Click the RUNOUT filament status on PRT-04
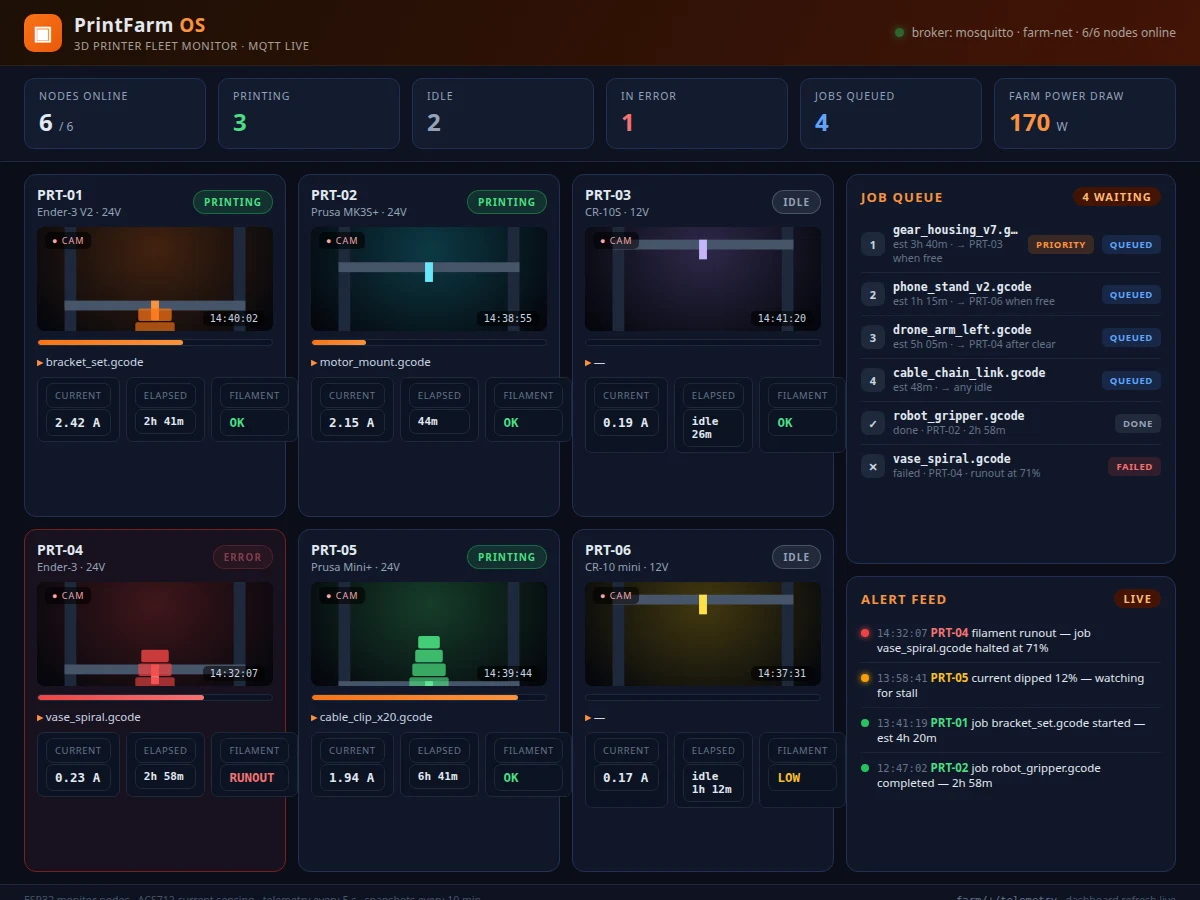Viewport: 1200px width, 900px height. tap(252, 777)
